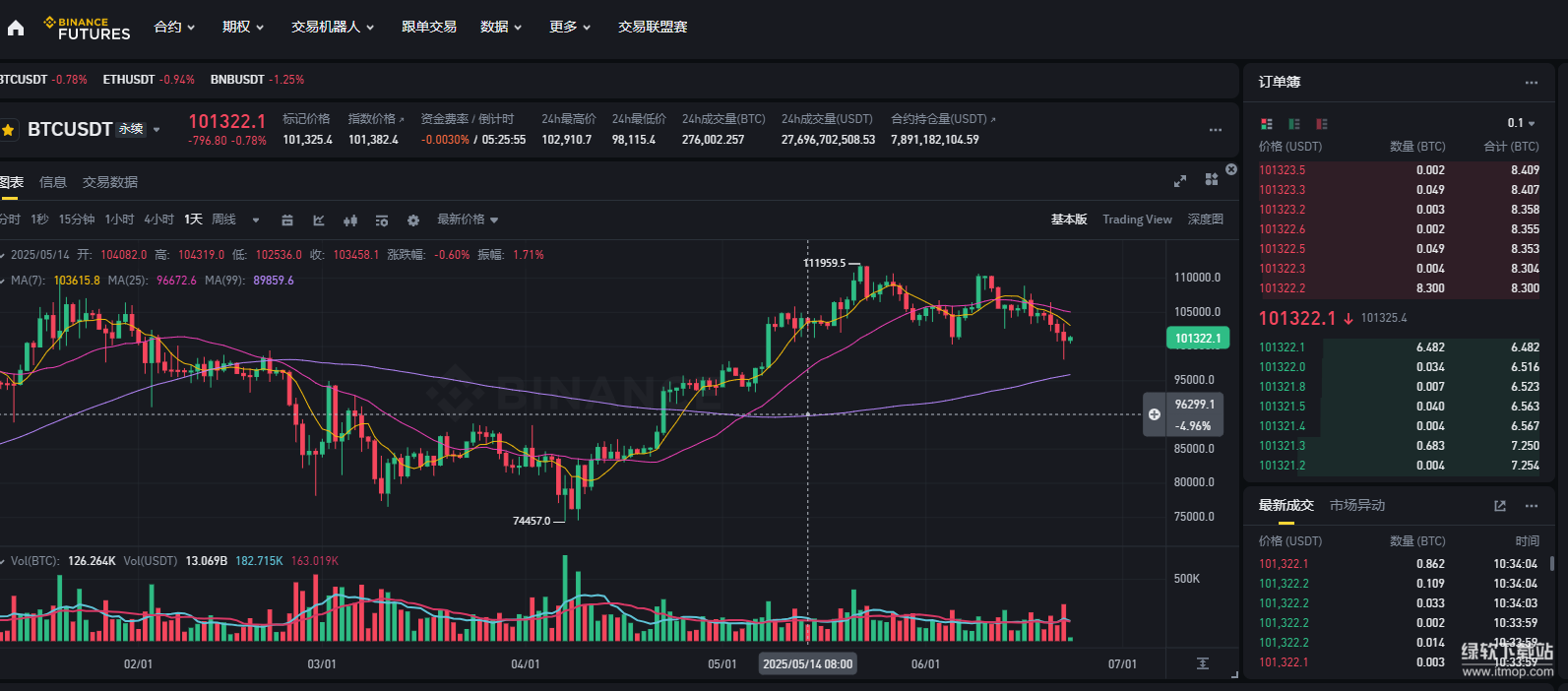1568x691 pixels.
Task: Show both buy and sell orders view
Action: (x=1267, y=124)
